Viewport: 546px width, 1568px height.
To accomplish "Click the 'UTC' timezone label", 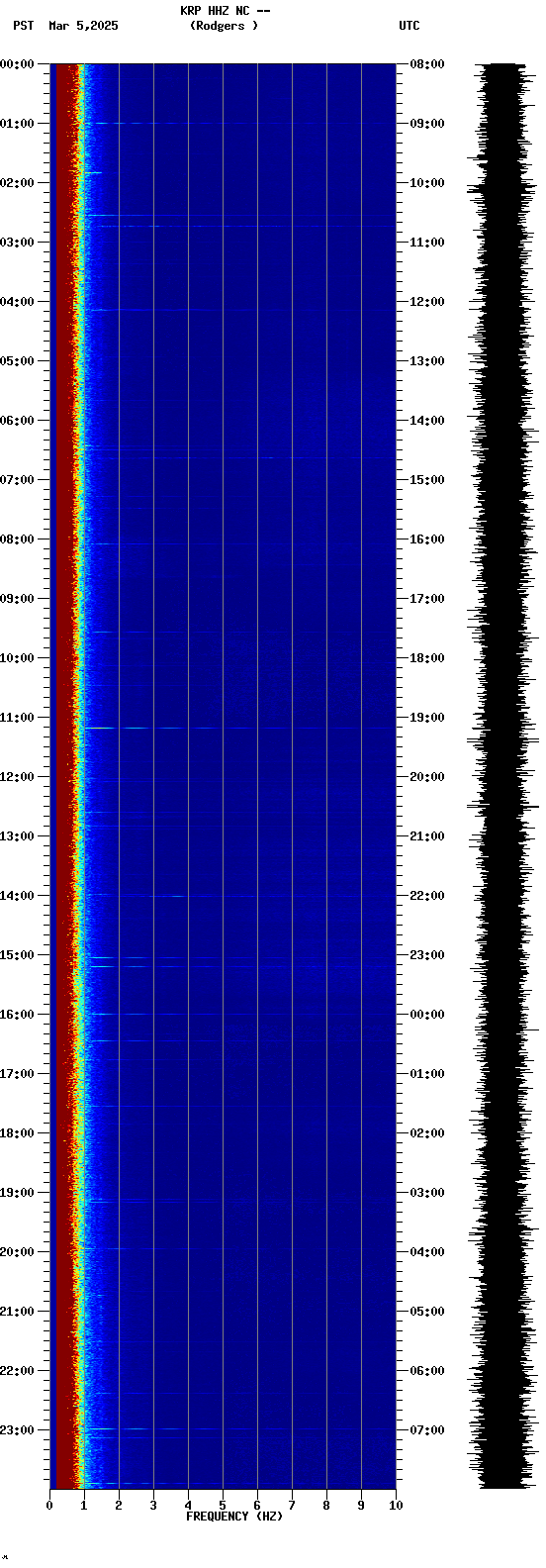I will click(x=409, y=26).
